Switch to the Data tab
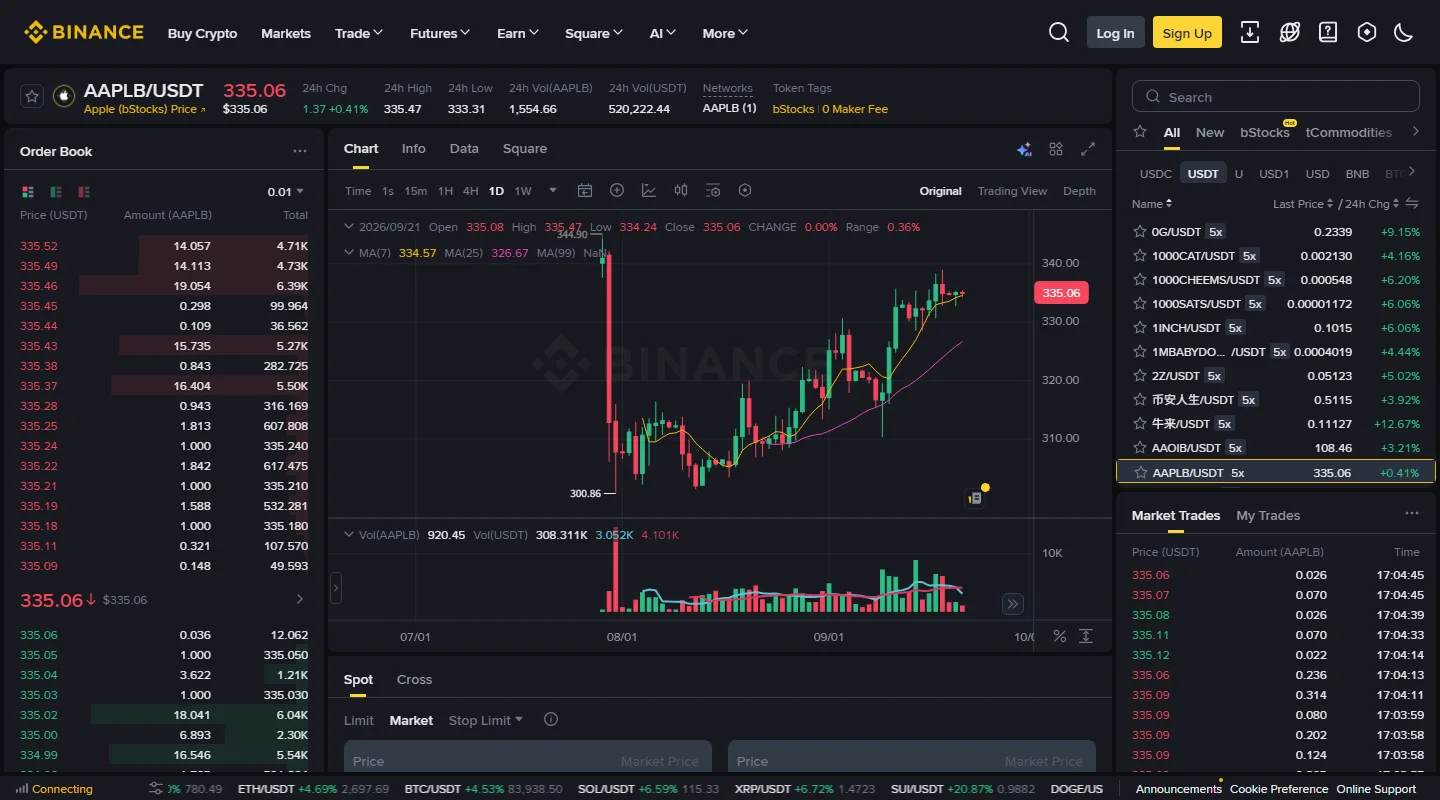The image size is (1440, 800). pyautogui.click(x=464, y=148)
